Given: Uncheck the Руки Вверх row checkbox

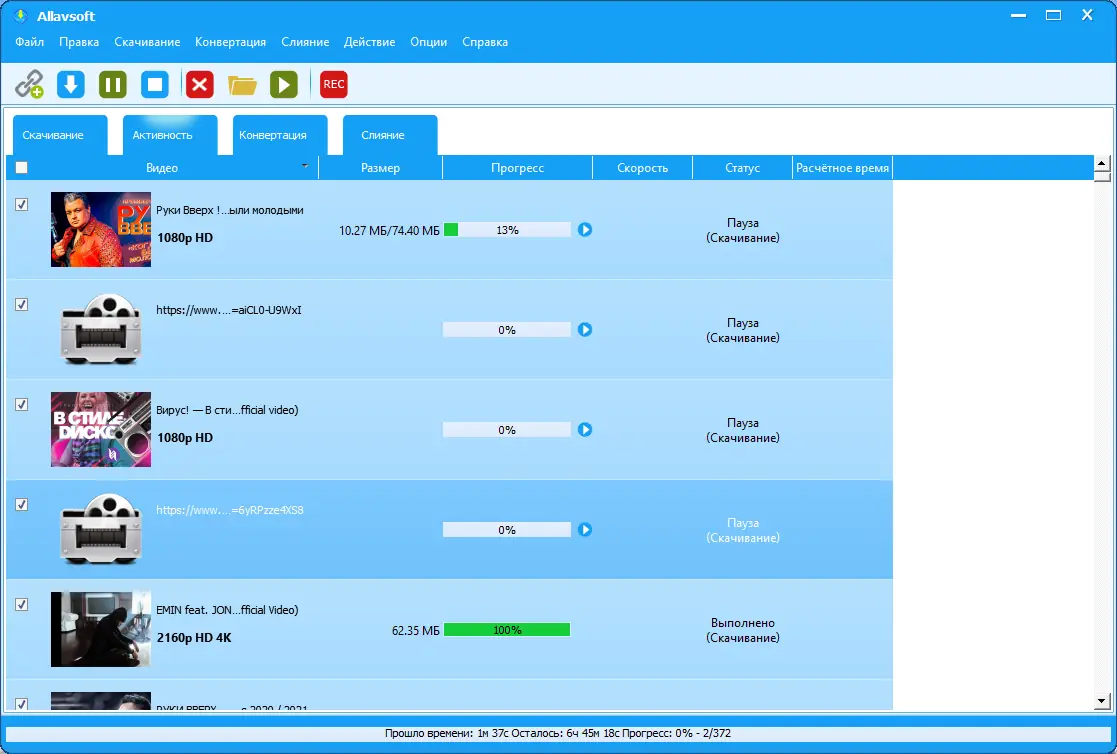Looking at the screenshot, I should coord(21,205).
